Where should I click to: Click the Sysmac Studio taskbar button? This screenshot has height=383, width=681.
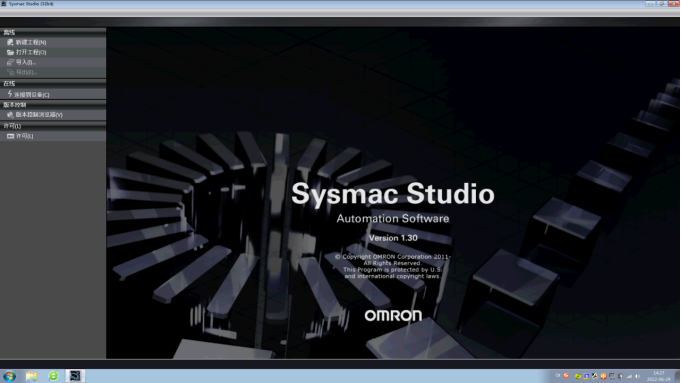coord(75,376)
